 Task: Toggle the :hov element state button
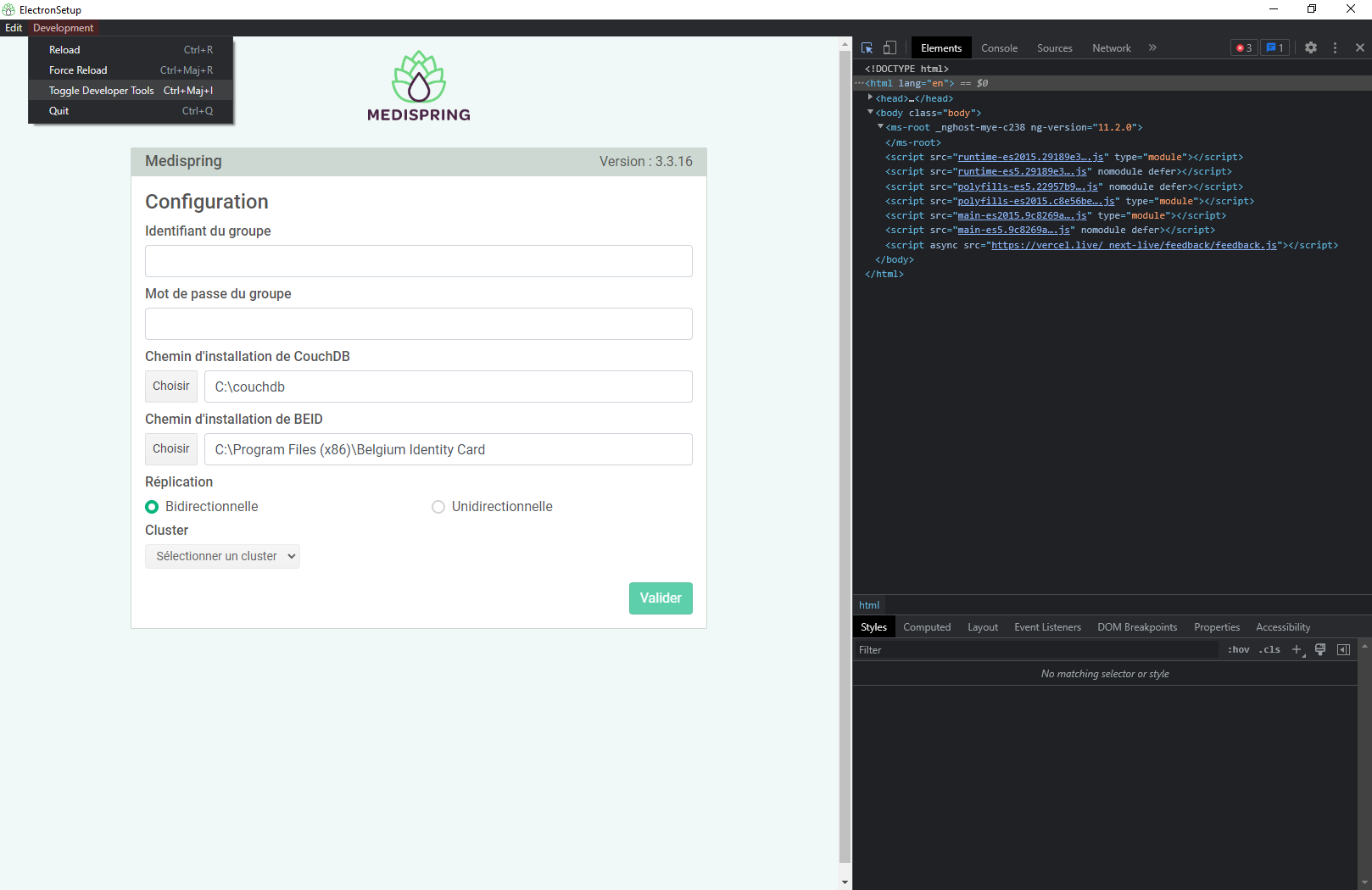click(x=1238, y=650)
